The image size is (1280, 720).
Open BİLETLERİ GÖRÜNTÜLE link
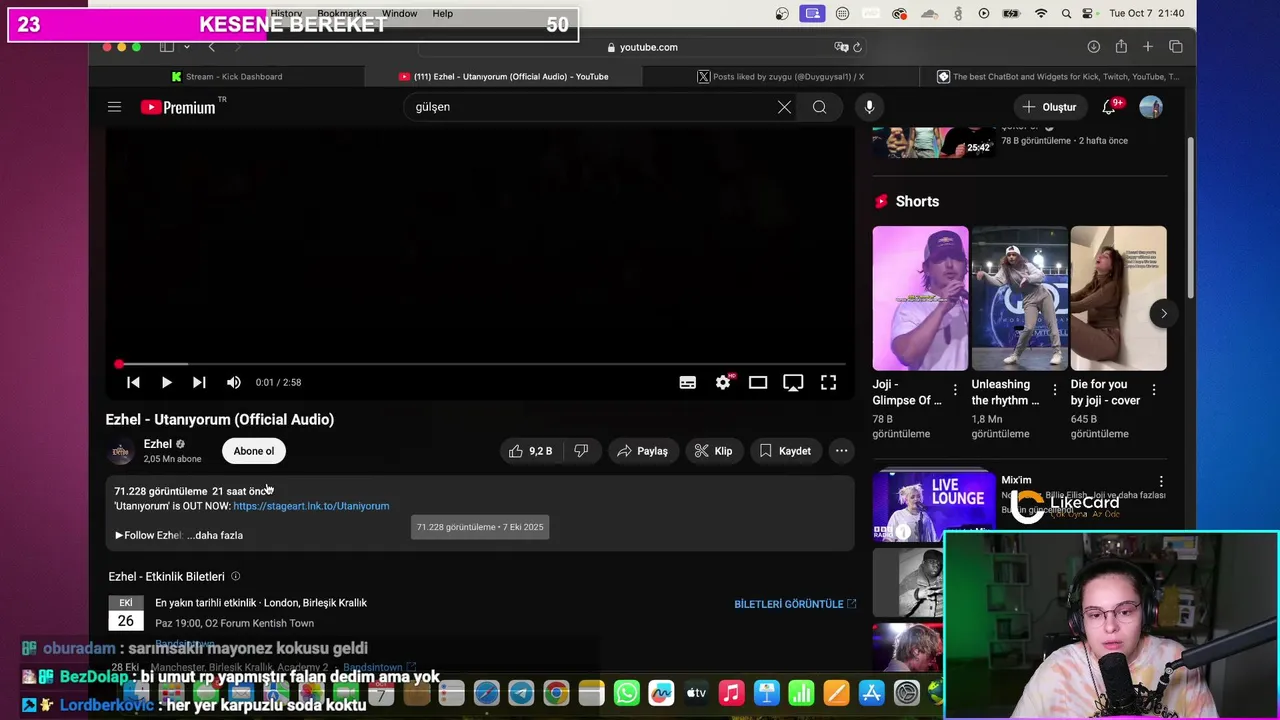pos(795,604)
